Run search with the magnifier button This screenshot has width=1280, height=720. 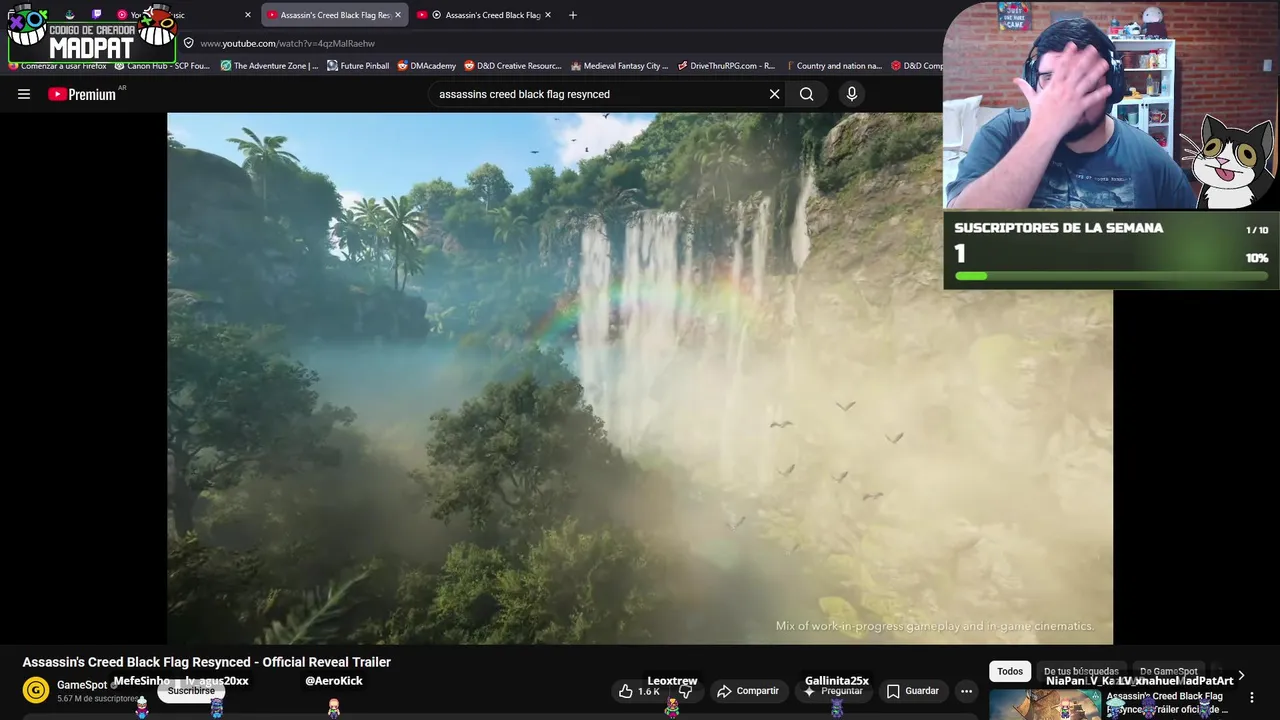coord(806,94)
